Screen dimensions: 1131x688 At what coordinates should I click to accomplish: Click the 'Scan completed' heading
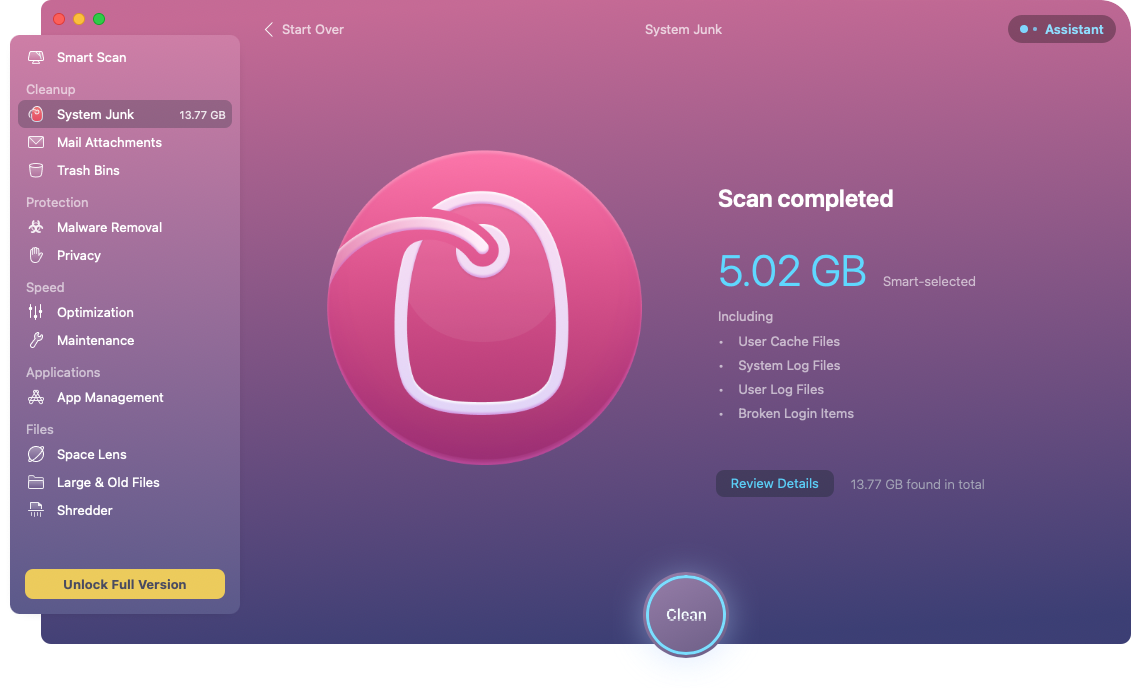pyautogui.click(x=805, y=198)
